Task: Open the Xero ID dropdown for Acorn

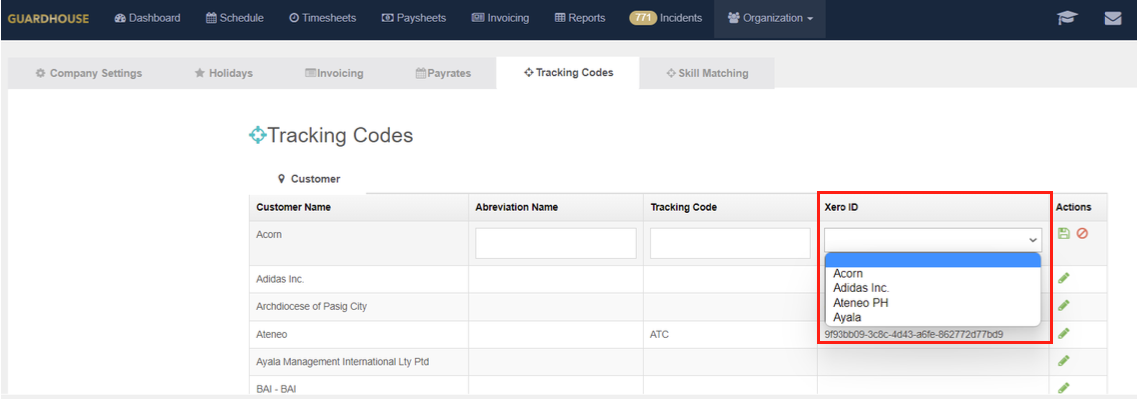Action: coord(933,239)
